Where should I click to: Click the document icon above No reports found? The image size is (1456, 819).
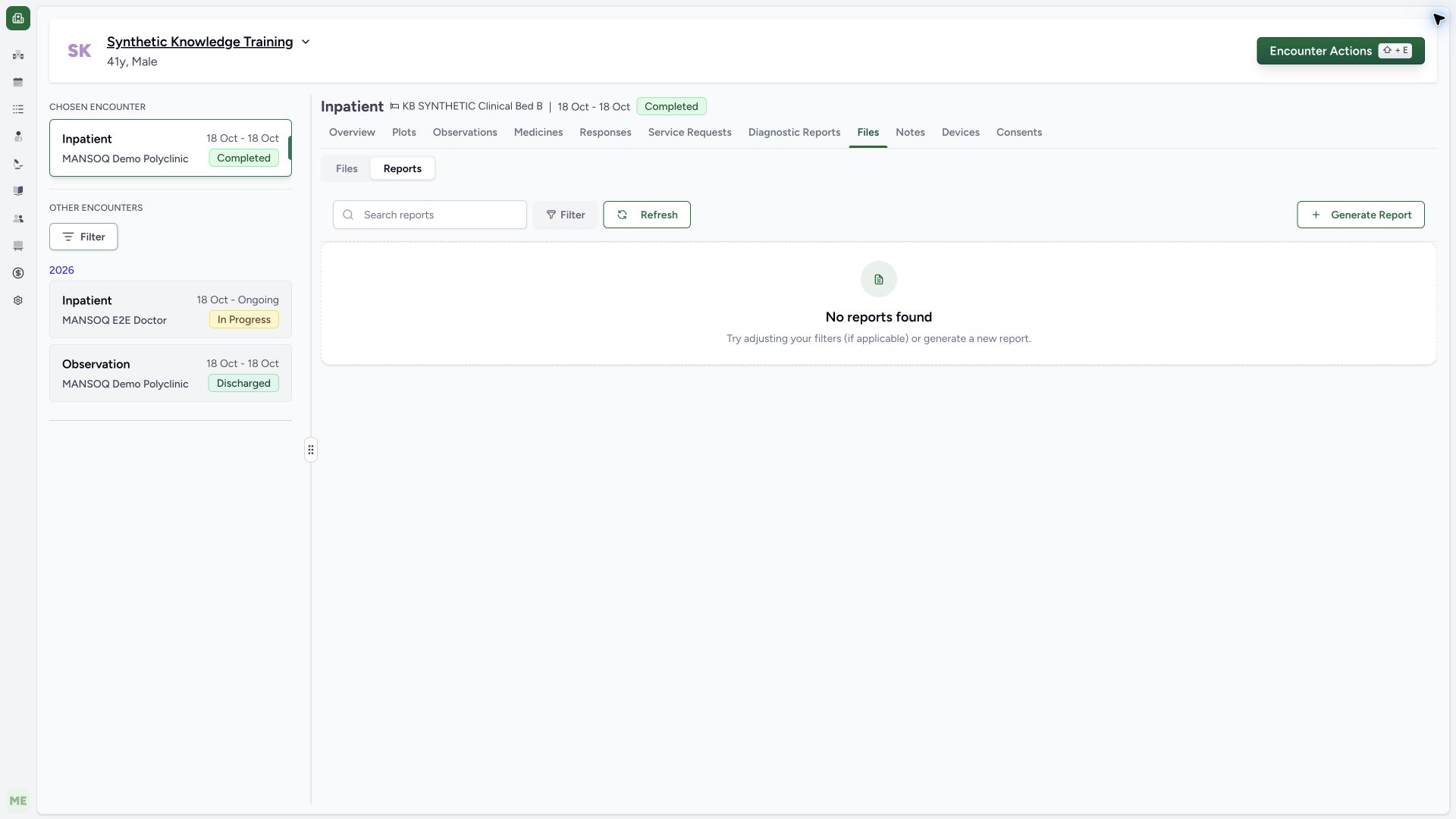click(x=879, y=280)
